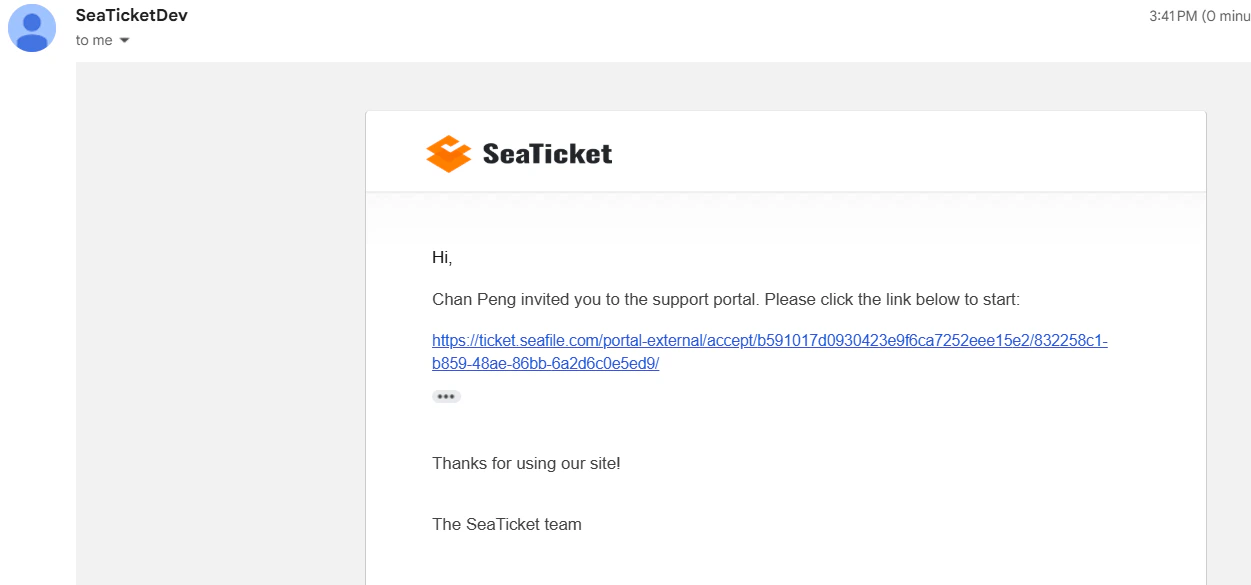Click the 3:41 PM timestamp
Viewport: 1251px width, 585px height.
[x=1173, y=16]
